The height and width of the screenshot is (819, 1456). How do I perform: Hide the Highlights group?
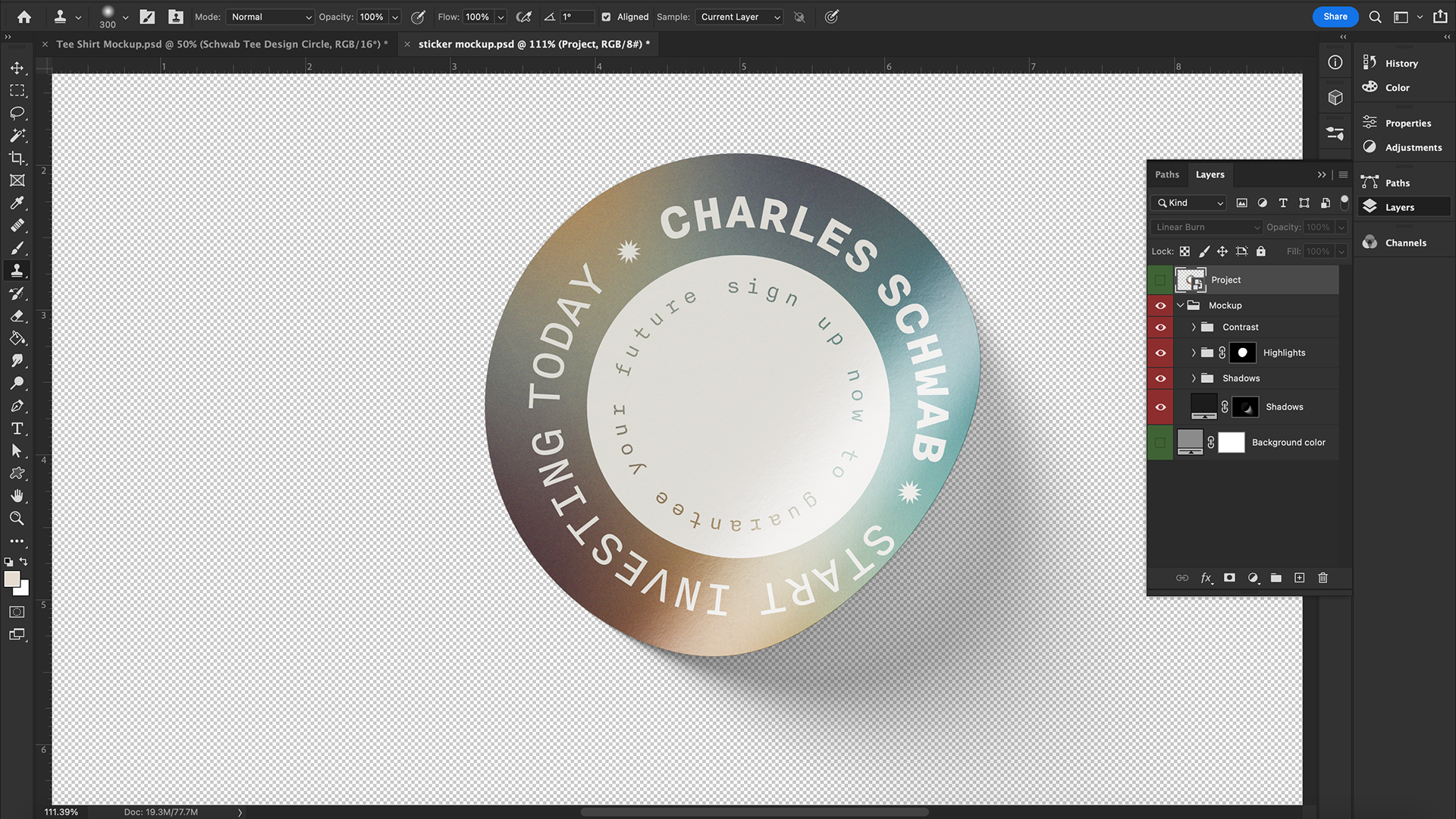point(1160,353)
